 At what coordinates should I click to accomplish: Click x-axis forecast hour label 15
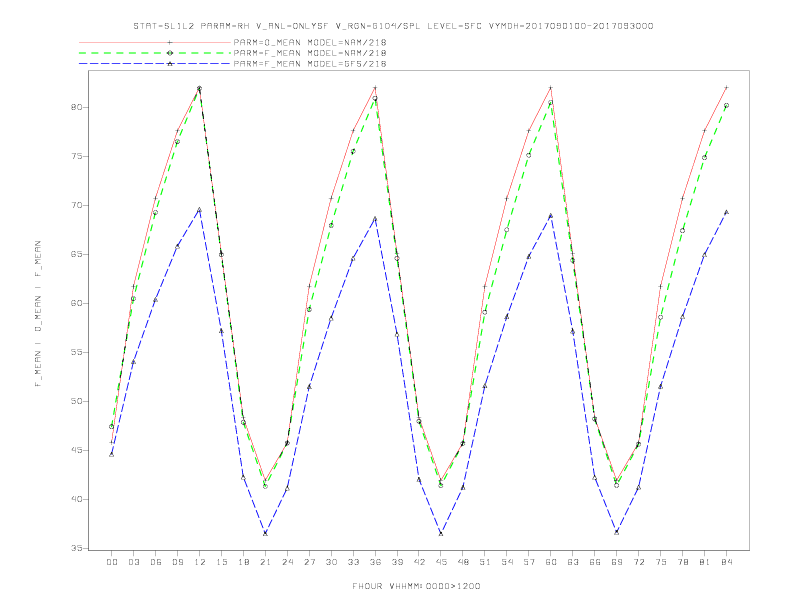[221, 563]
